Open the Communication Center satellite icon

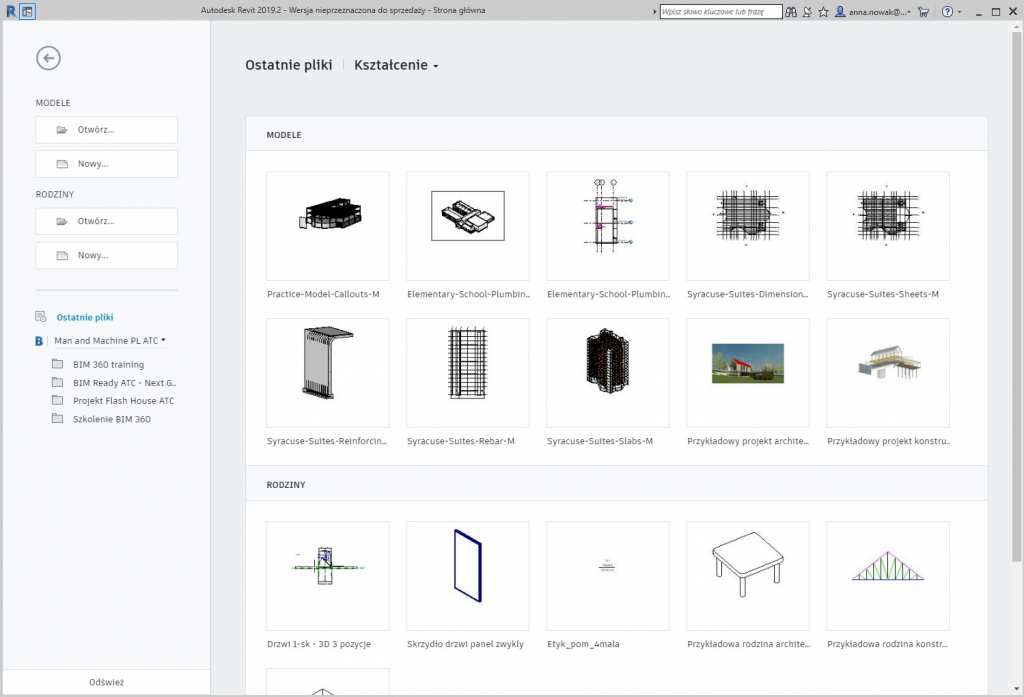coord(806,12)
